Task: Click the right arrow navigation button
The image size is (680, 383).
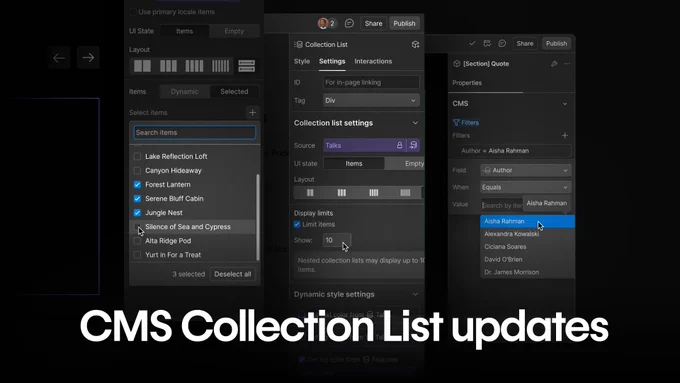Action: tap(88, 58)
